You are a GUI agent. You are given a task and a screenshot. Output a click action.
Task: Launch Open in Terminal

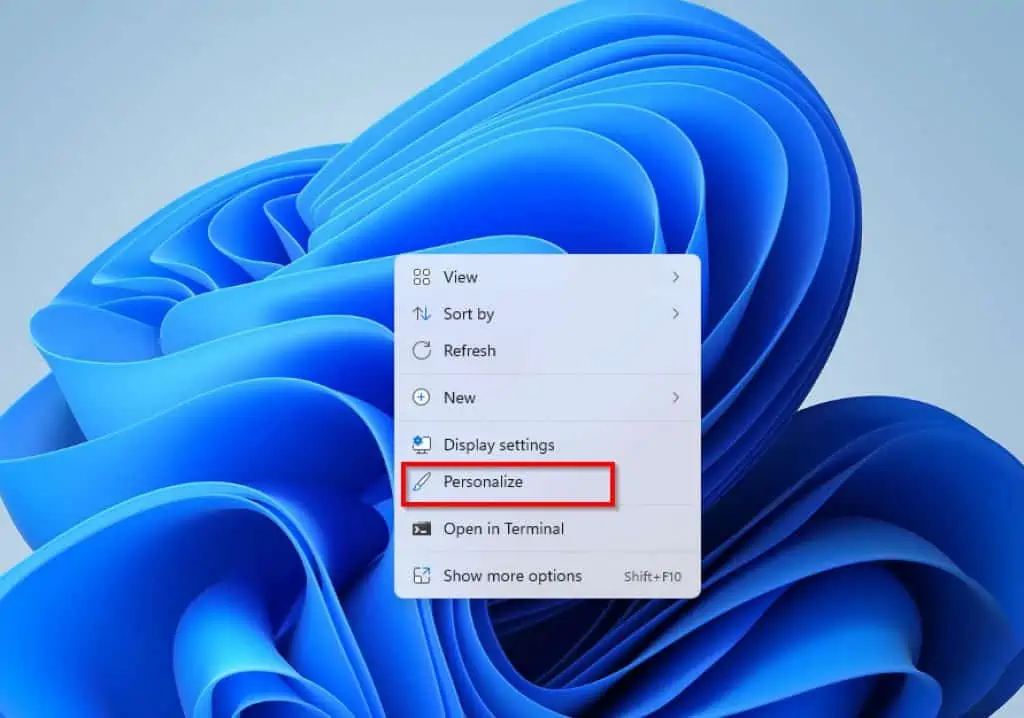[x=504, y=529]
